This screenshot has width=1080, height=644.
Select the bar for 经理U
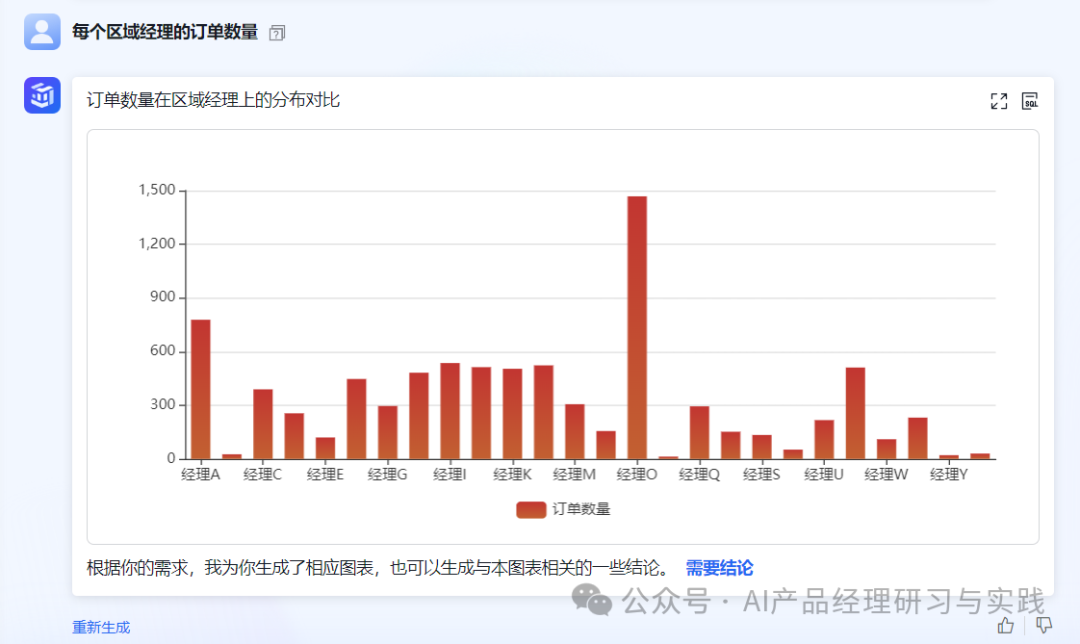(824, 439)
